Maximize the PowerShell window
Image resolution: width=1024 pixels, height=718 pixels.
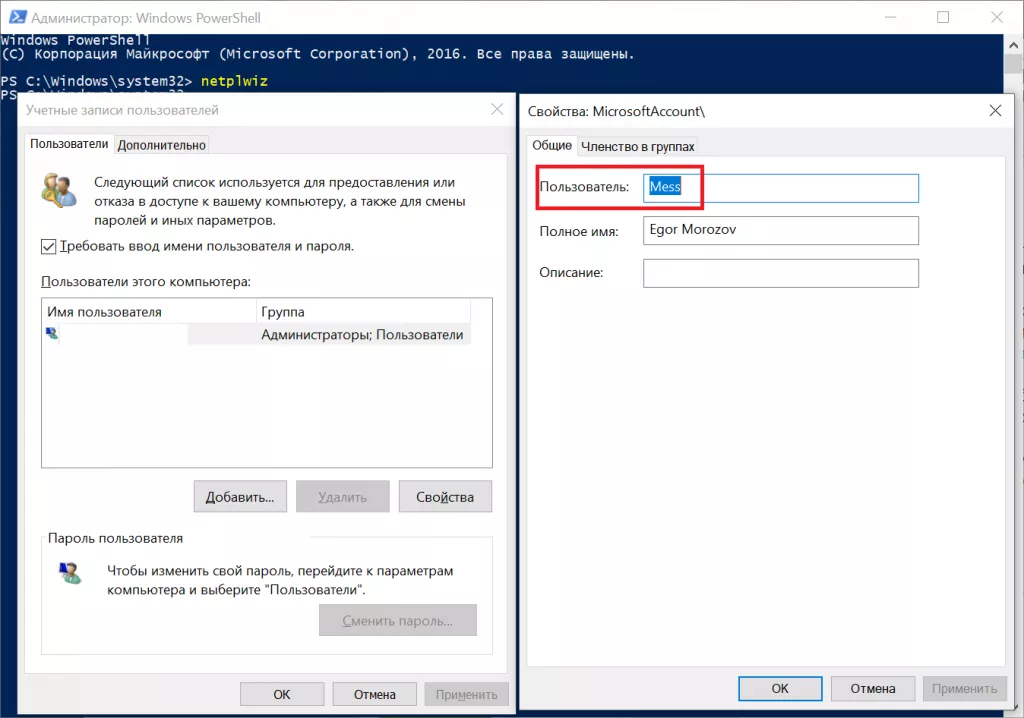click(943, 17)
